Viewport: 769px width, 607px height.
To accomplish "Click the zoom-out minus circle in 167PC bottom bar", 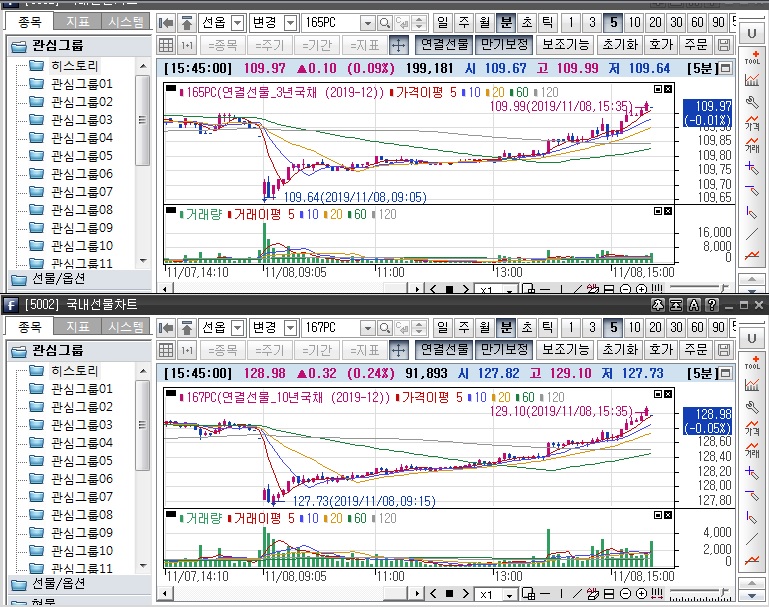I will coord(625,594).
